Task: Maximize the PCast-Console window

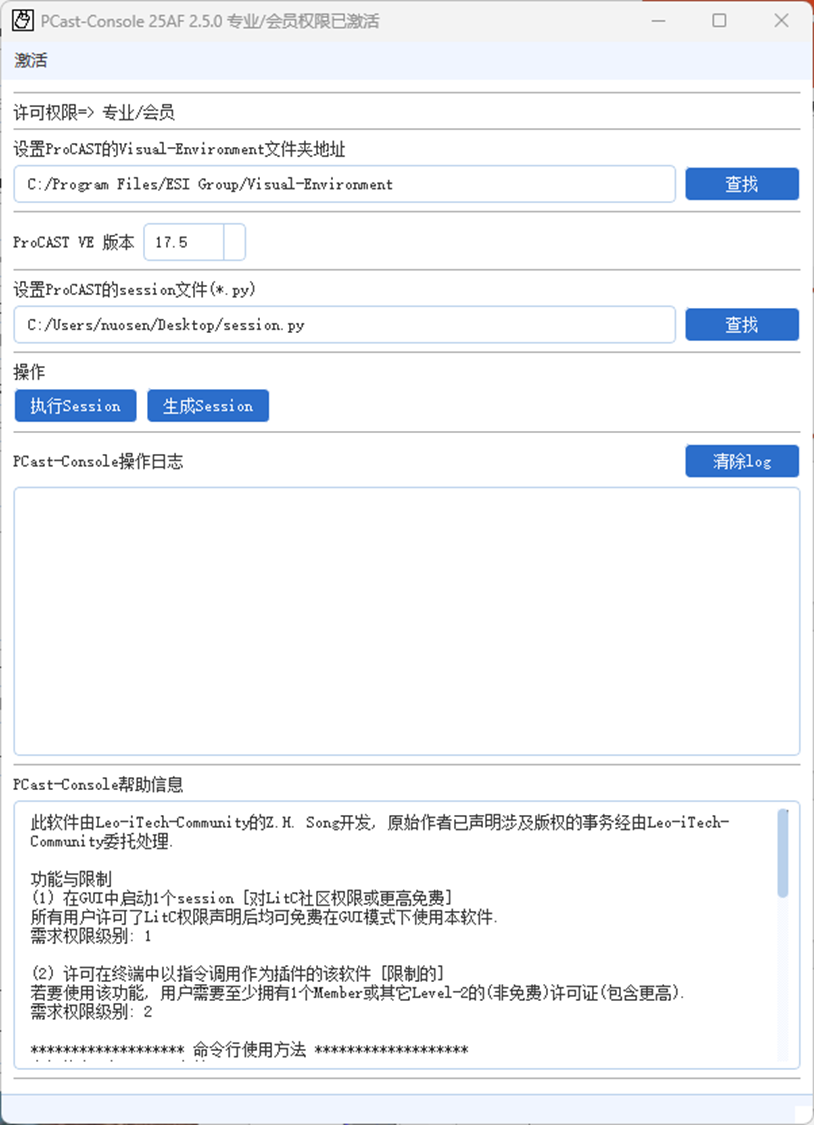Action: [x=719, y=21]
